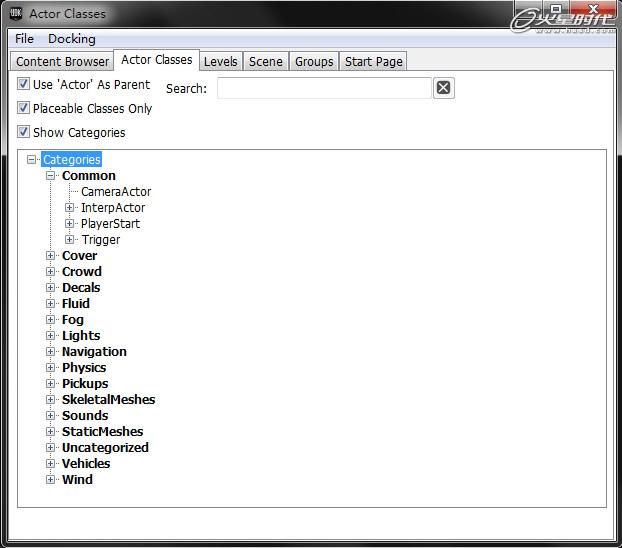Select the Sounds category label

click(x=85, y=415)
